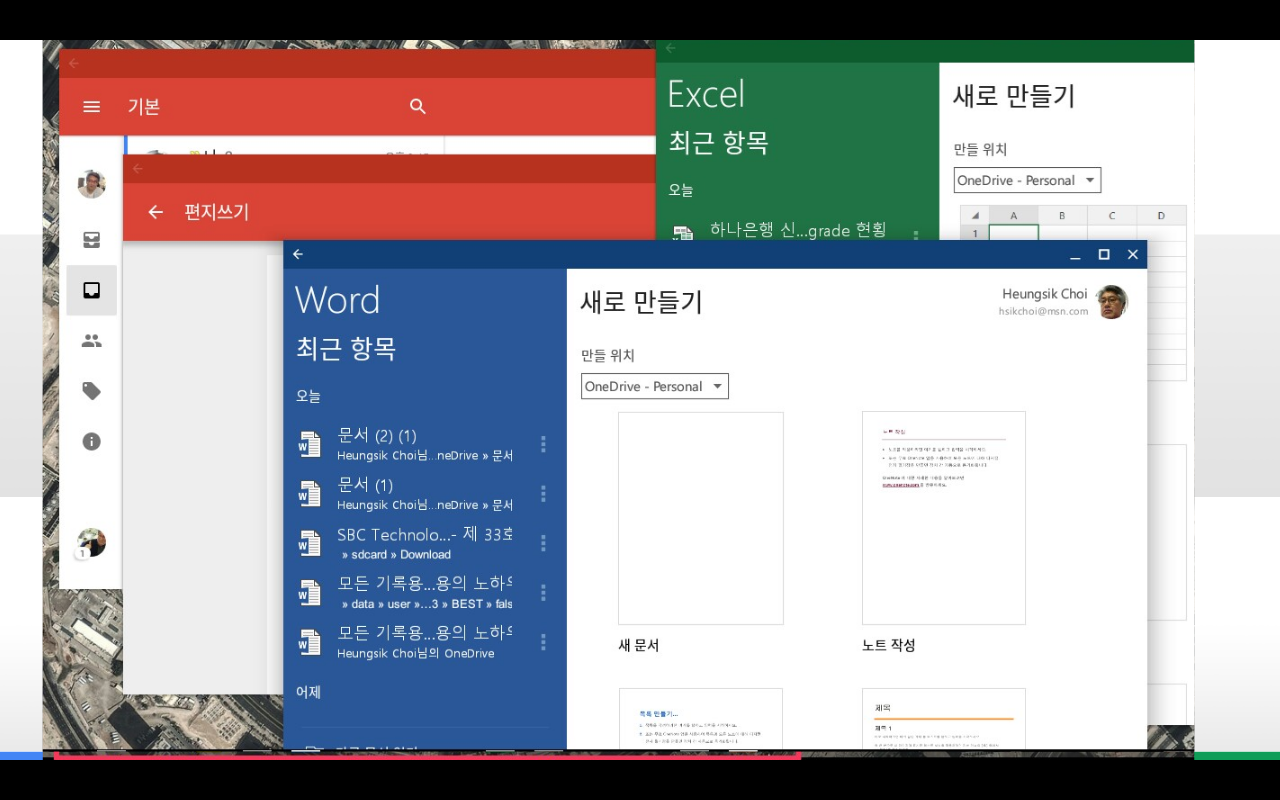Minimize the Word window

1076,255
